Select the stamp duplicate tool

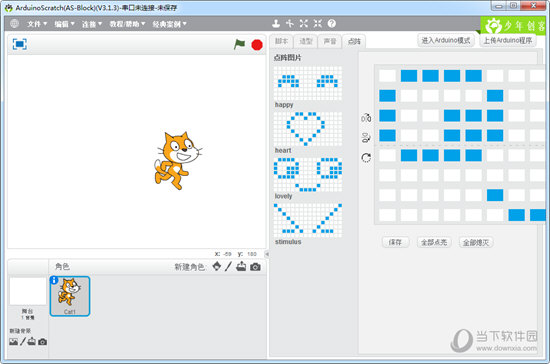click(276, 23)
